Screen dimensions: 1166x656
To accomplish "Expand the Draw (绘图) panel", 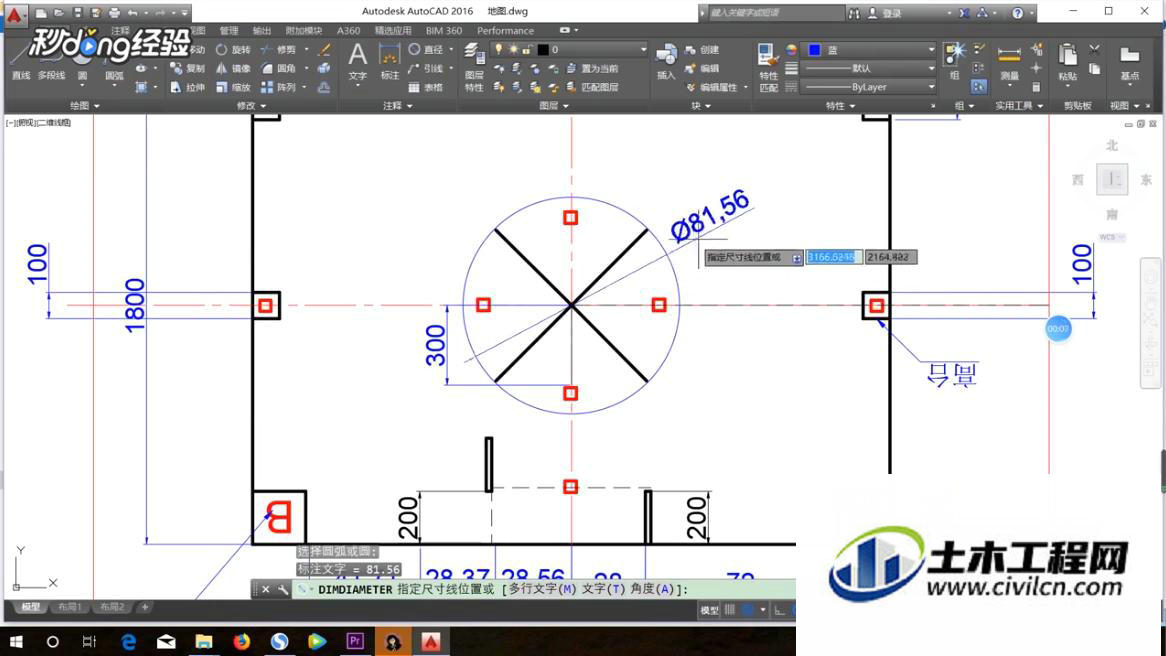I will [85, 106].
